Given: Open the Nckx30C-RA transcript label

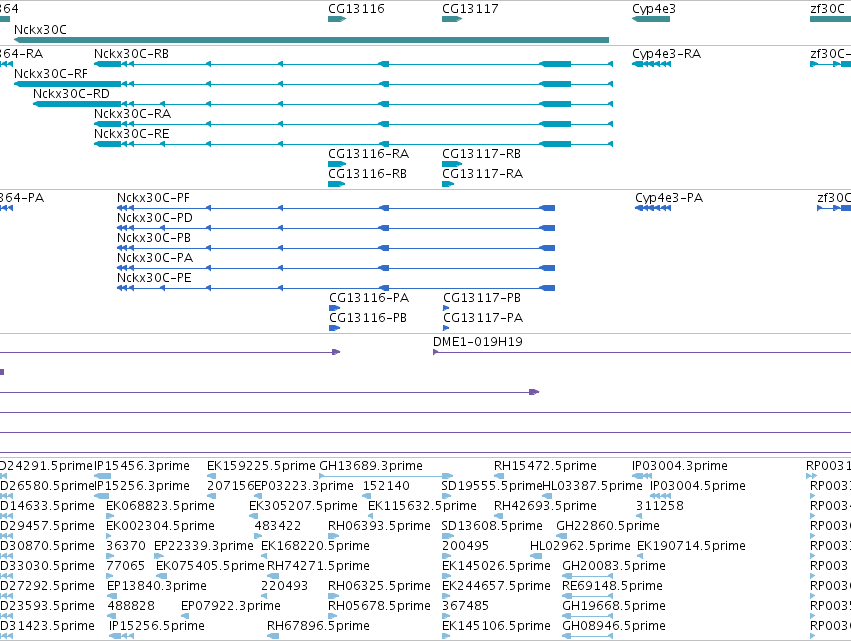Looking at the screenshot, I should coord(132,114).
